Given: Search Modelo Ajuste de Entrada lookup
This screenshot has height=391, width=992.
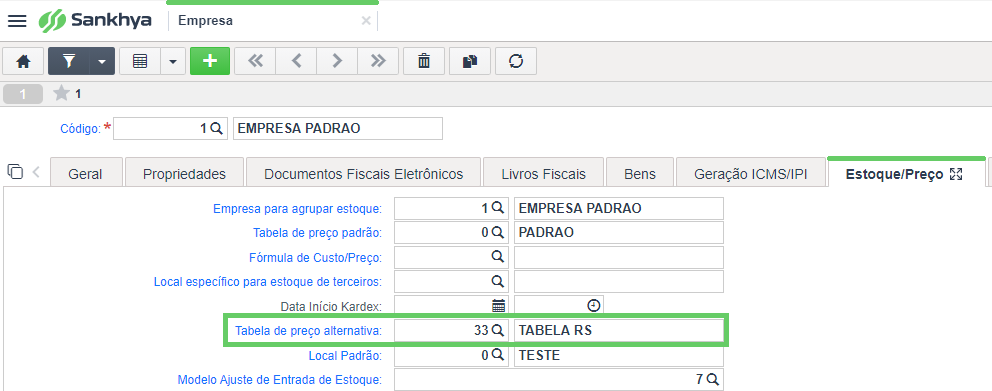Looking at the screenshot, I should (x=713, y=379).
